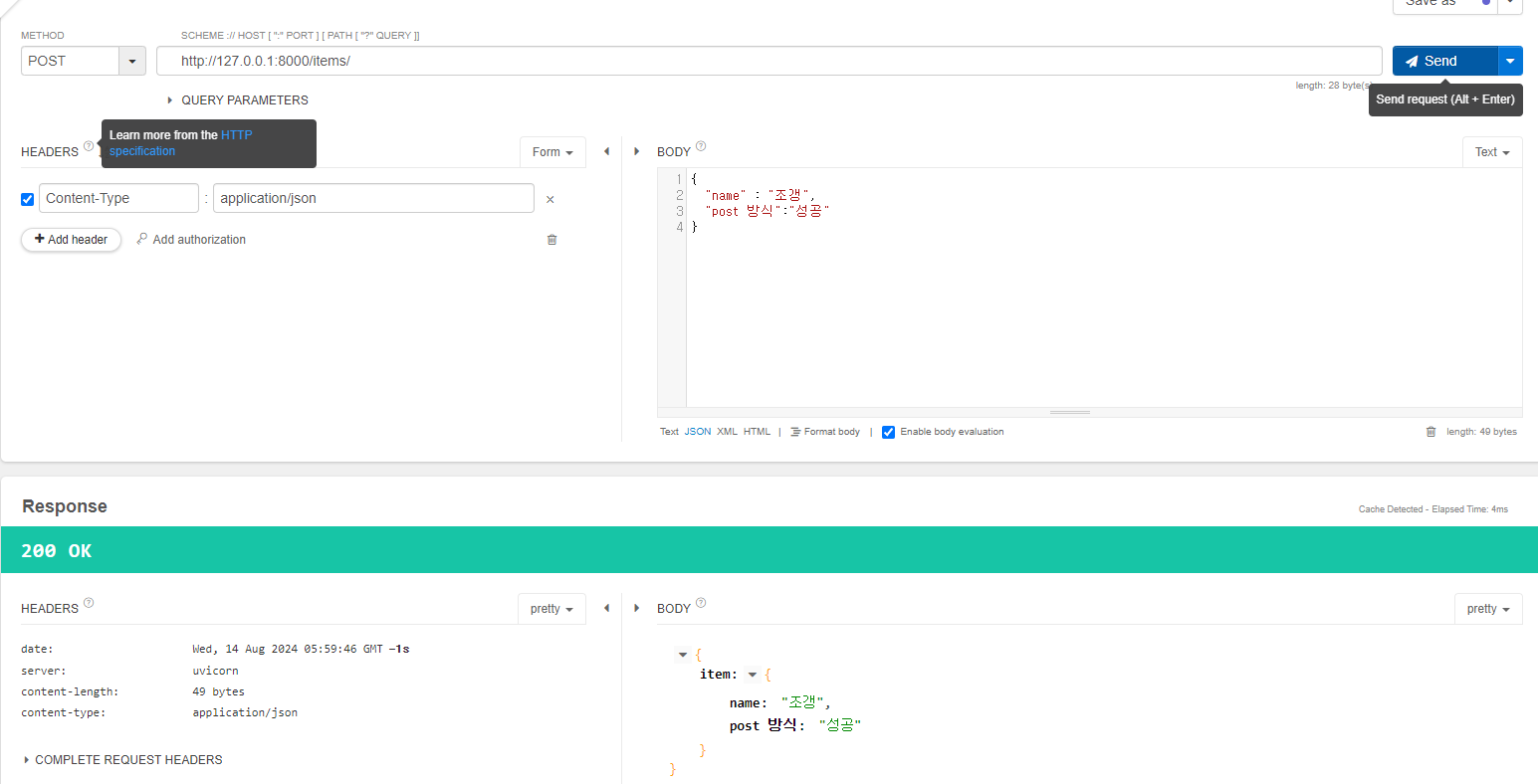1538x784 pixels.
Task: Select the response content-type application/json value
Action: (x=245, y=713)
